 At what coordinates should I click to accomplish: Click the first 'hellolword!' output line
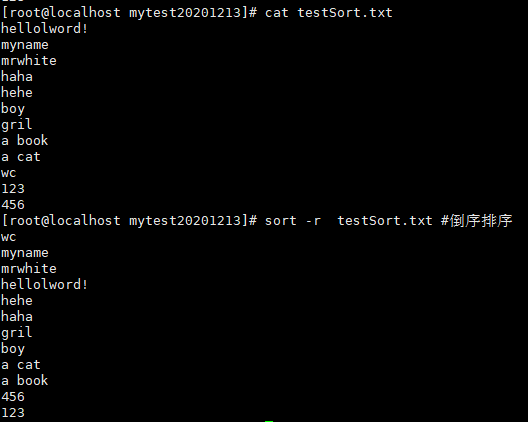[x=44, y=29]
